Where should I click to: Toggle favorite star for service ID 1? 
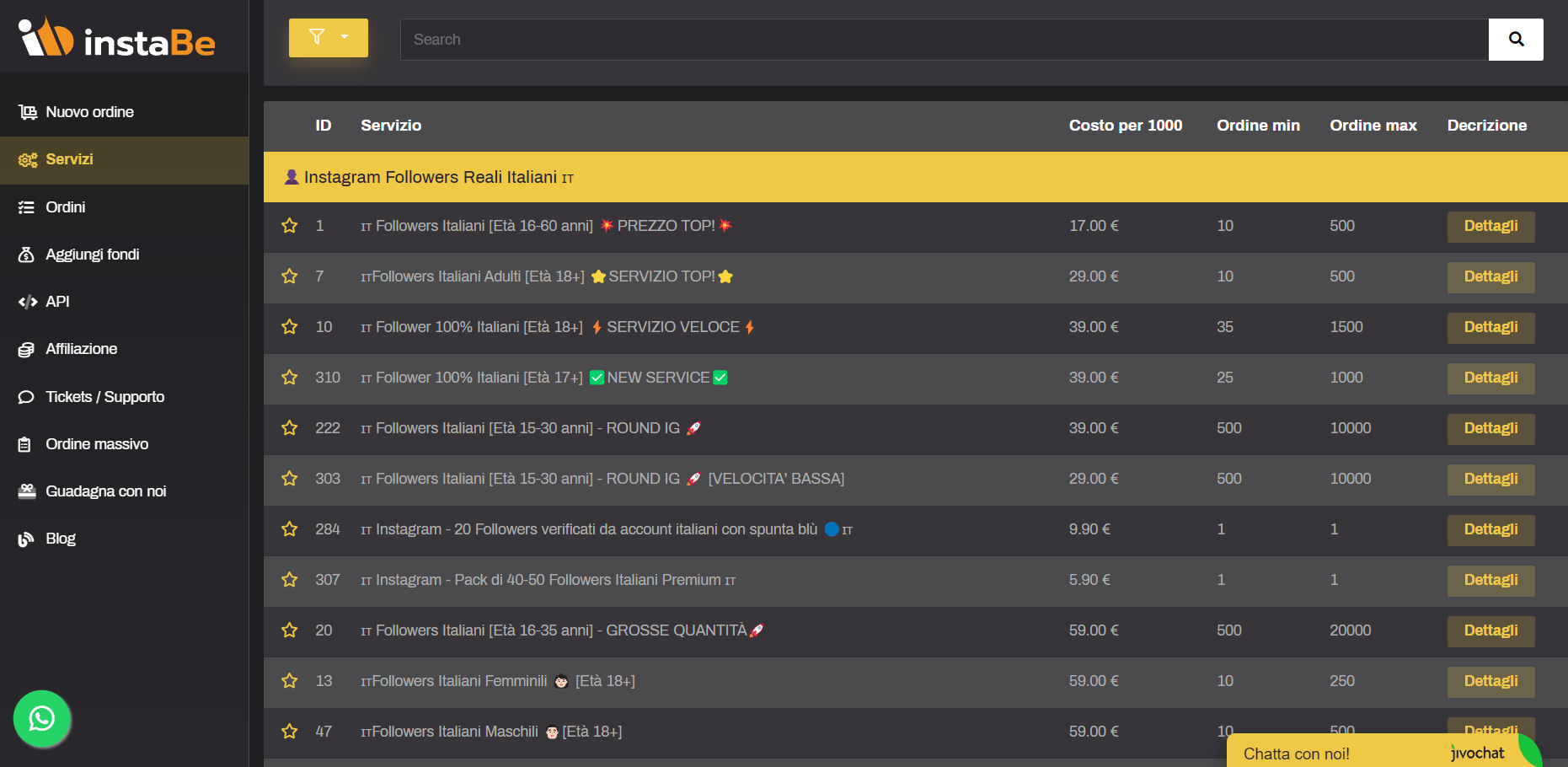tap(289, 226)
